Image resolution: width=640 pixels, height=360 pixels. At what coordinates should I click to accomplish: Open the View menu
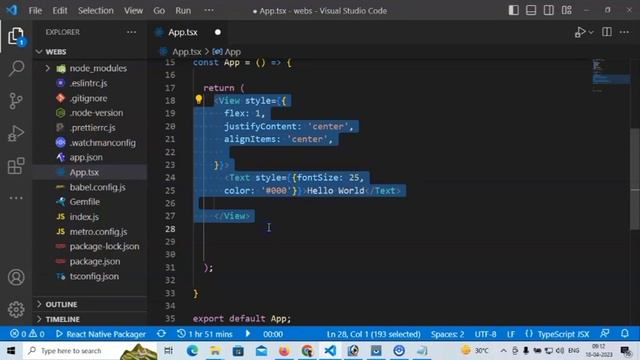(133, 11)
